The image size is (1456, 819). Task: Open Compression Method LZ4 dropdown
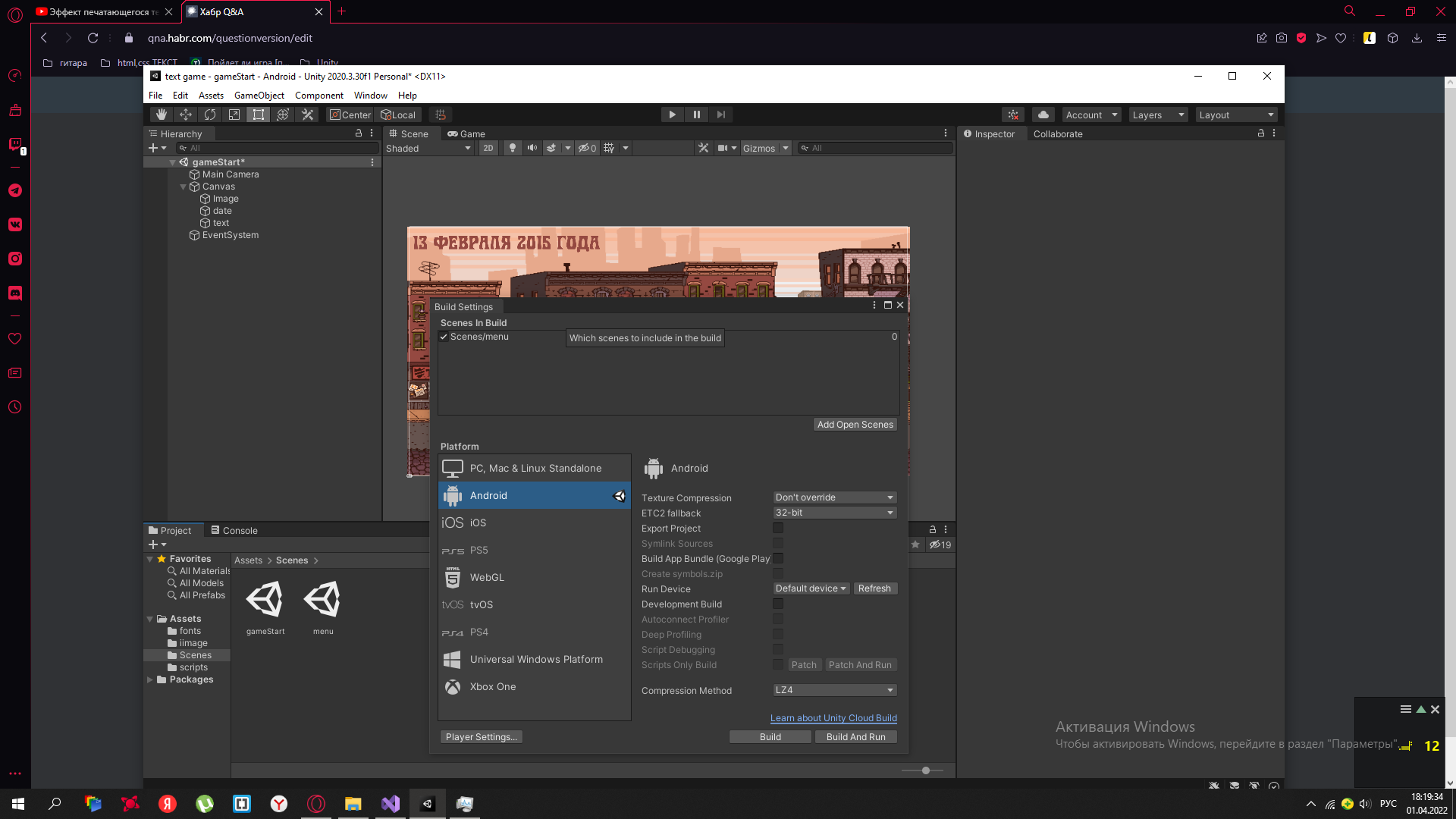pyautogui.click(x=835, y=690)
